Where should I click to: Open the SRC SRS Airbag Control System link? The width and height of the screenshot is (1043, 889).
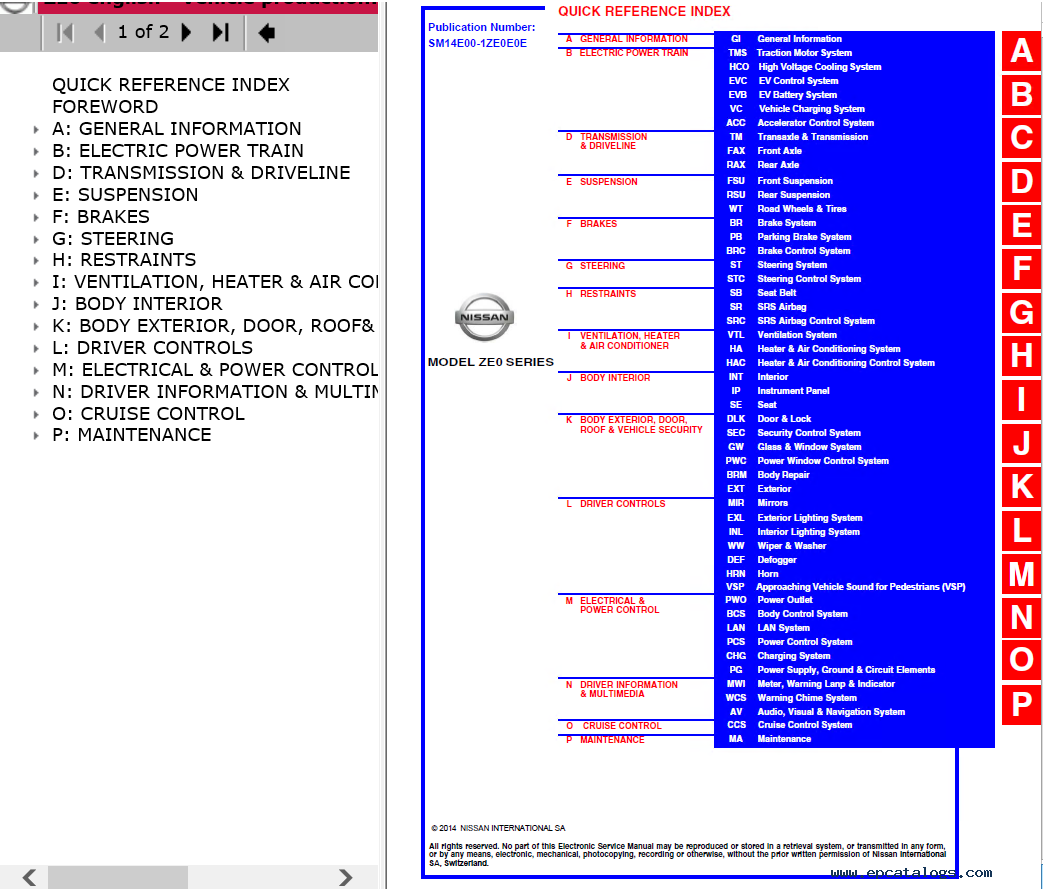pyautogui.click(x=801, y=321)
